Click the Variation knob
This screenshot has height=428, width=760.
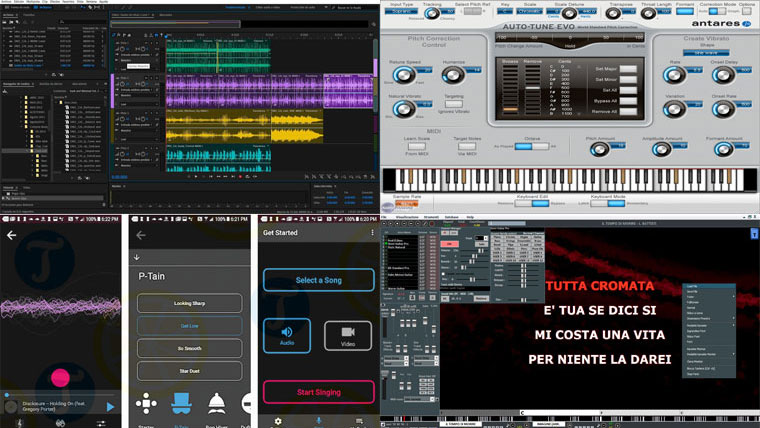674,110
